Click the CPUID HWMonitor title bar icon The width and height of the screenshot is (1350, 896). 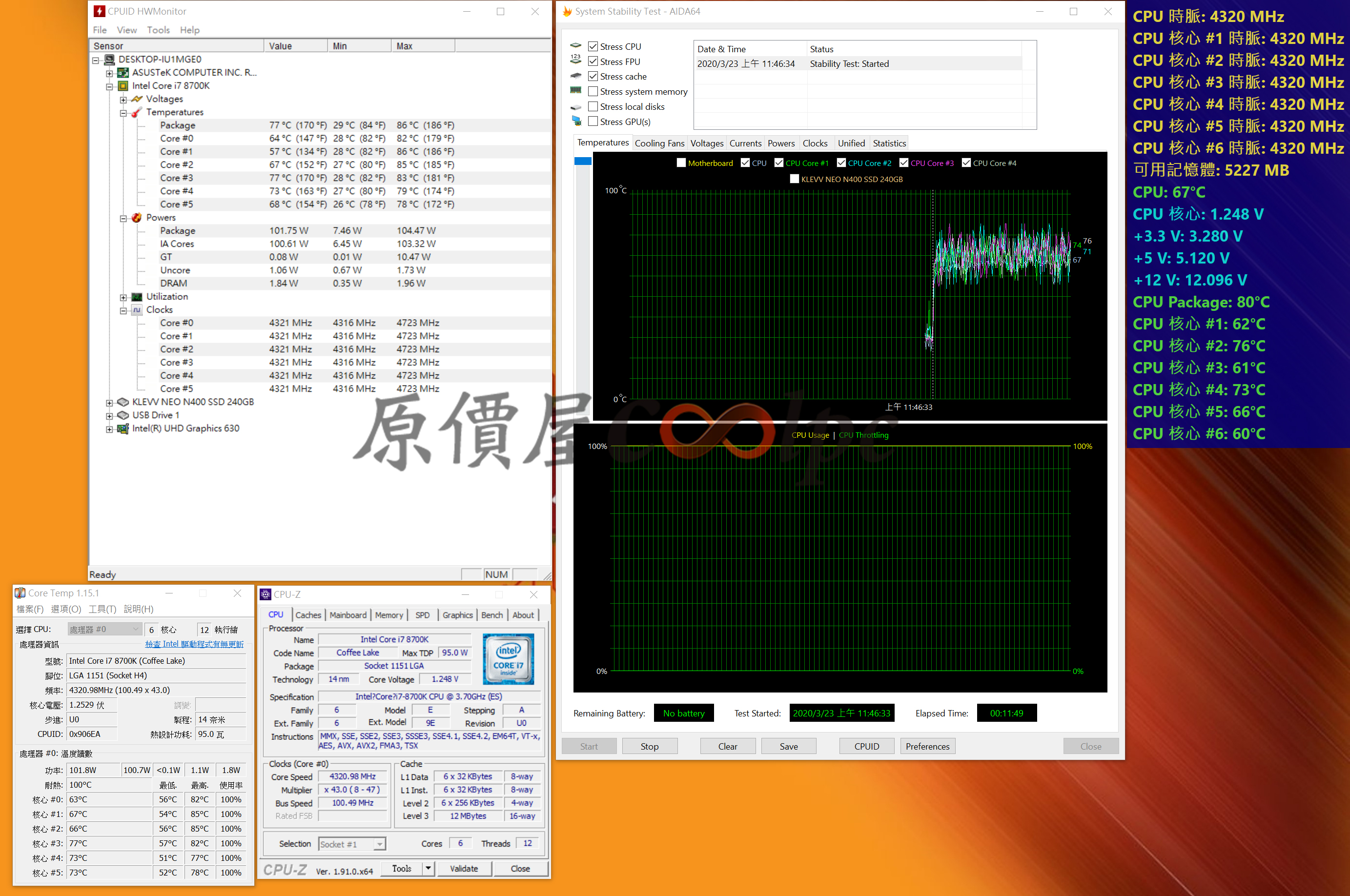pyautogui.click(x=100, y=11)
